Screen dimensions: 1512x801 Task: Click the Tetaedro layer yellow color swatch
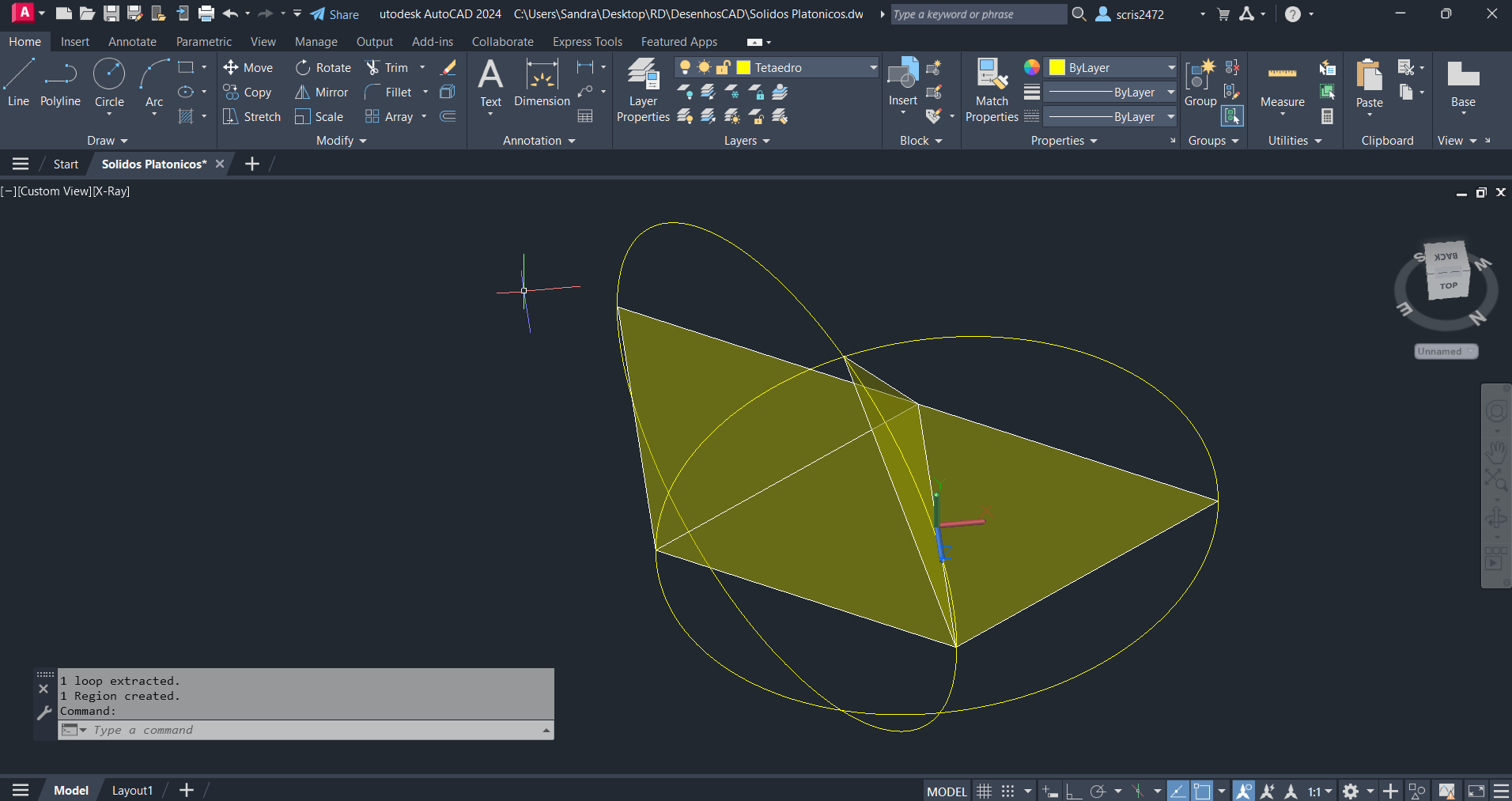click(x=743, y=68)
